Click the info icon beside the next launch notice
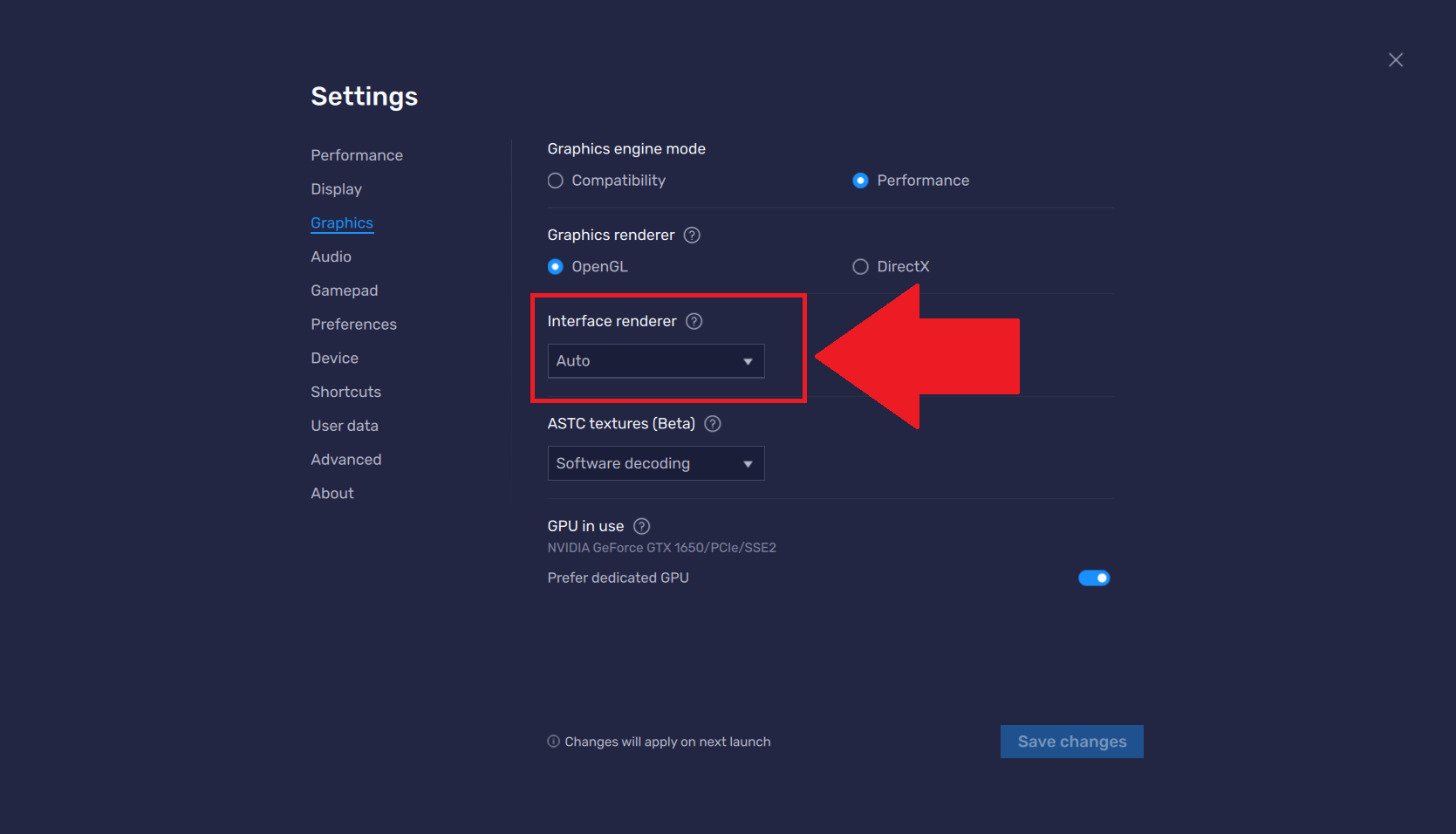The width and height of the screenshot is (1456, 834). pos(553,742)
